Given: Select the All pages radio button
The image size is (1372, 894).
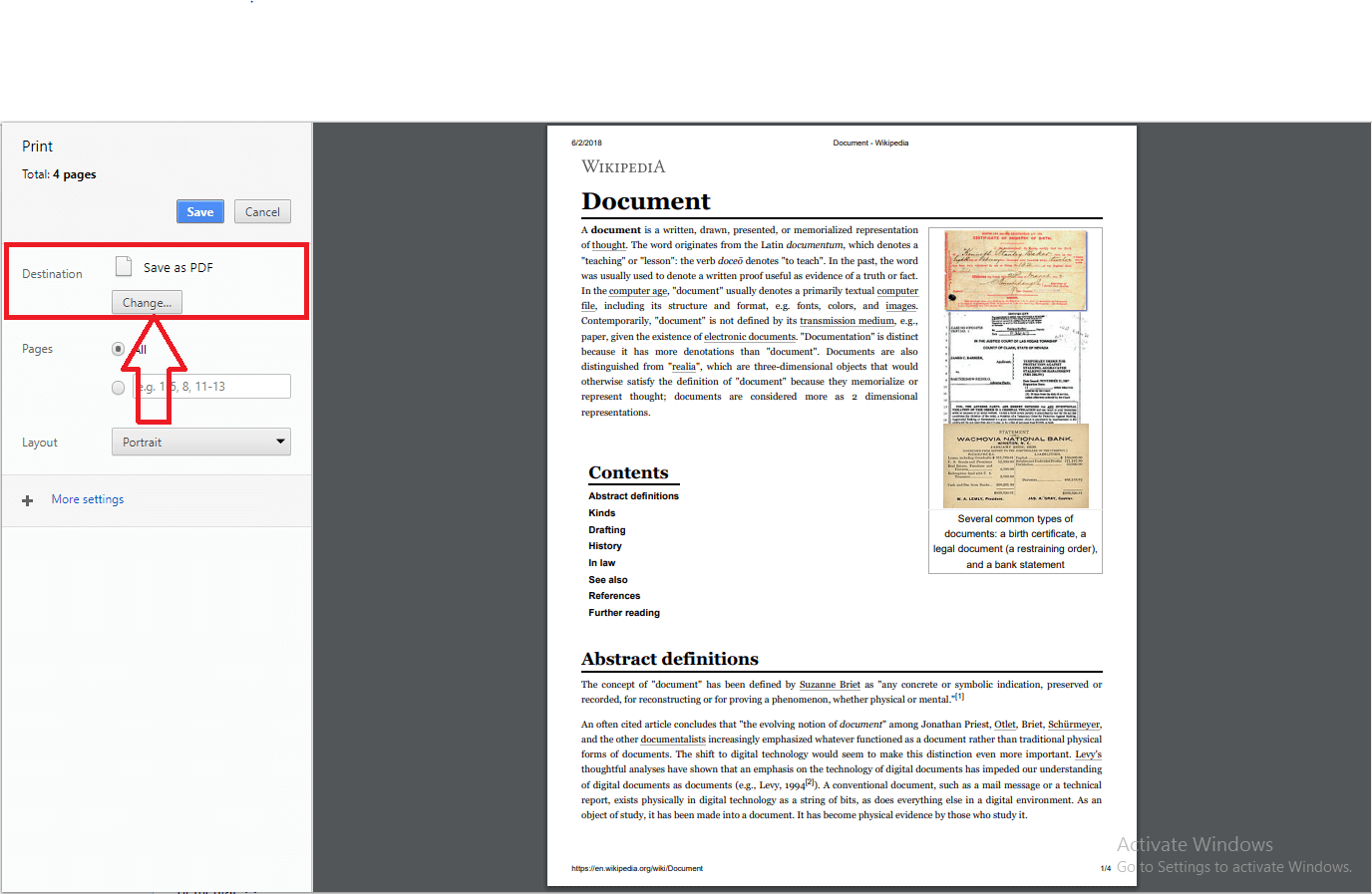Looking at the screenshot, I should click(118, 349).
